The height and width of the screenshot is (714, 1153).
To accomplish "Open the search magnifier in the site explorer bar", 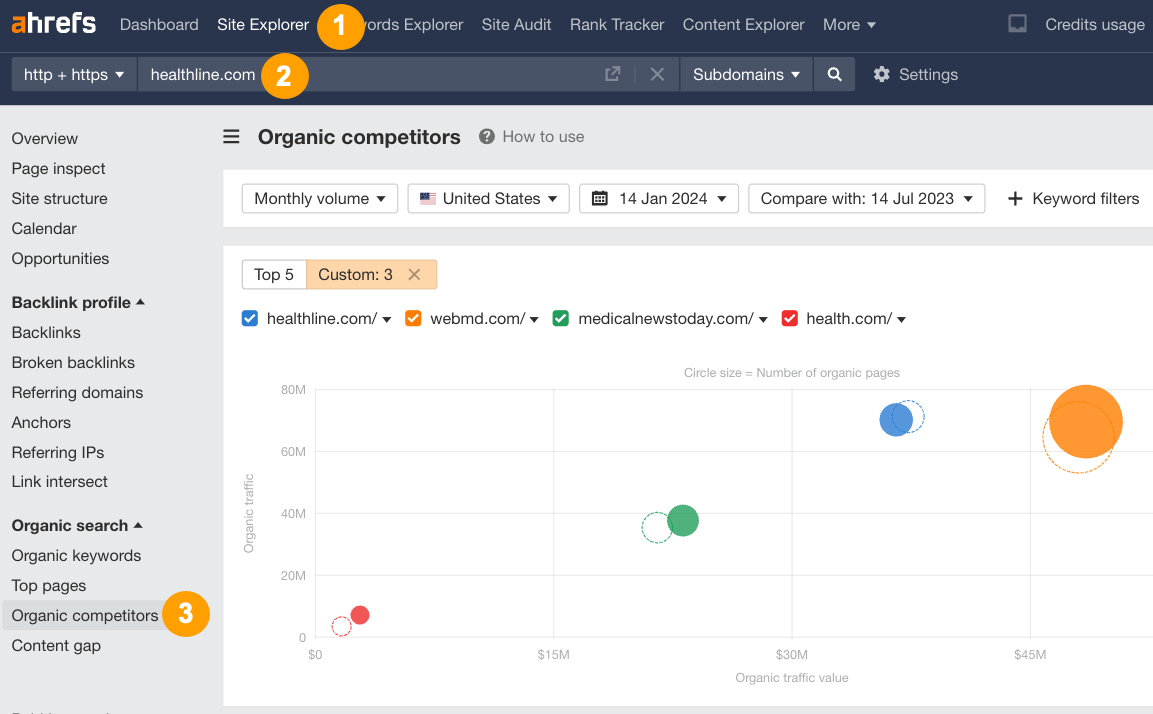I will point(834,74).
